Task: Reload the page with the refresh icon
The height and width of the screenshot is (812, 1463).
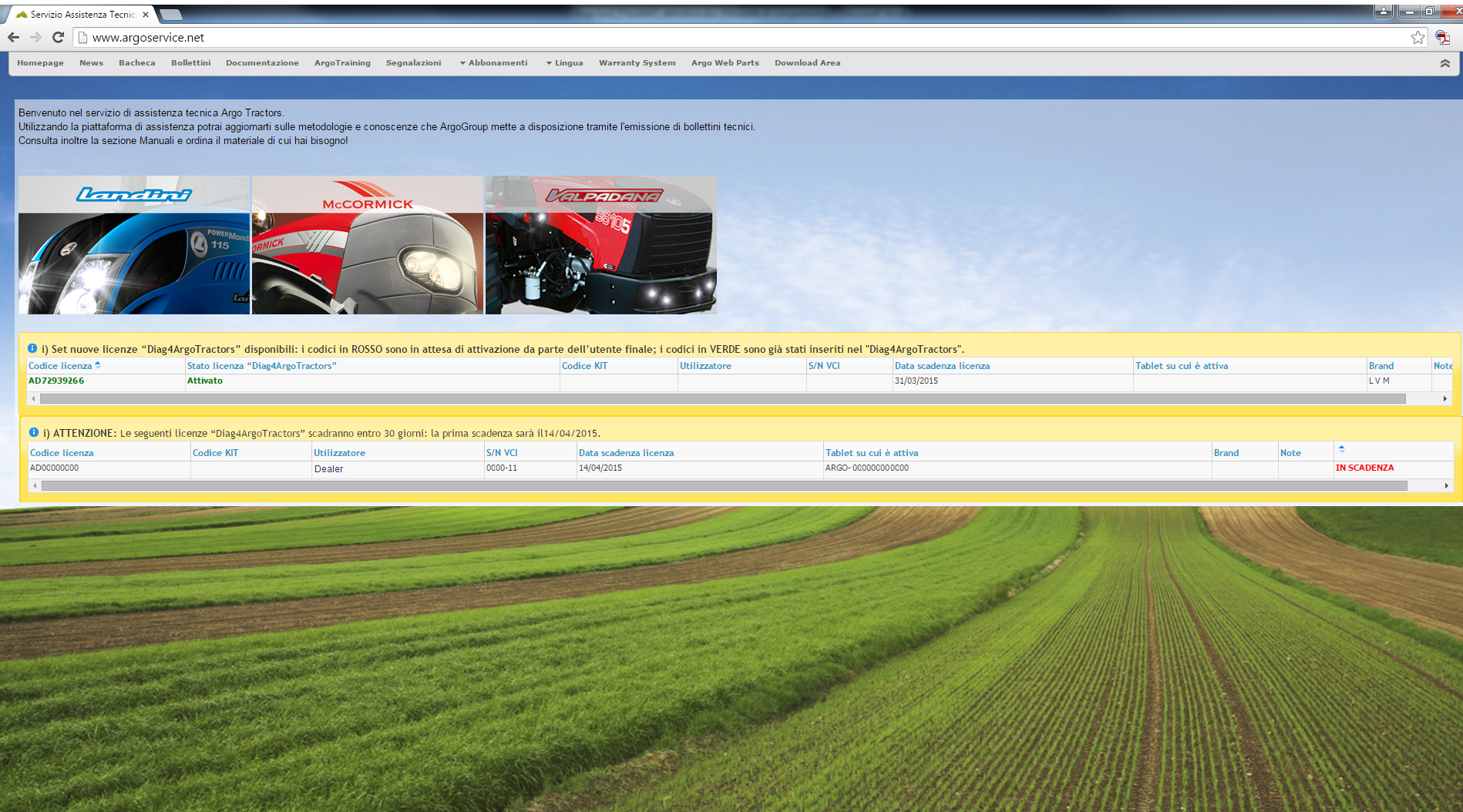Action: point(58,37)
